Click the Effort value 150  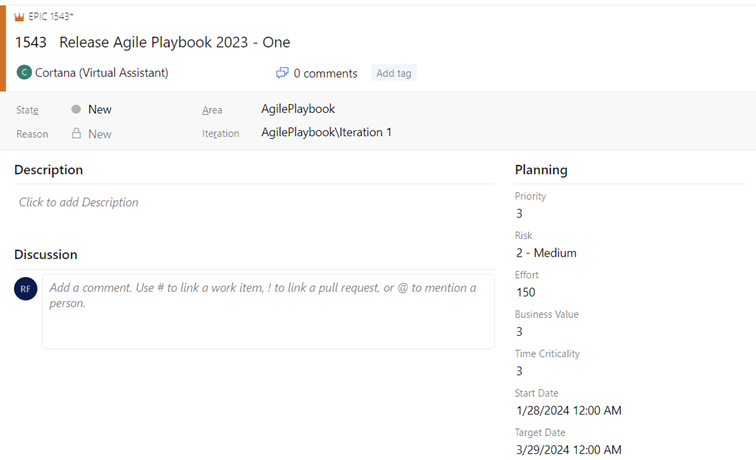(x=526, y=292)
